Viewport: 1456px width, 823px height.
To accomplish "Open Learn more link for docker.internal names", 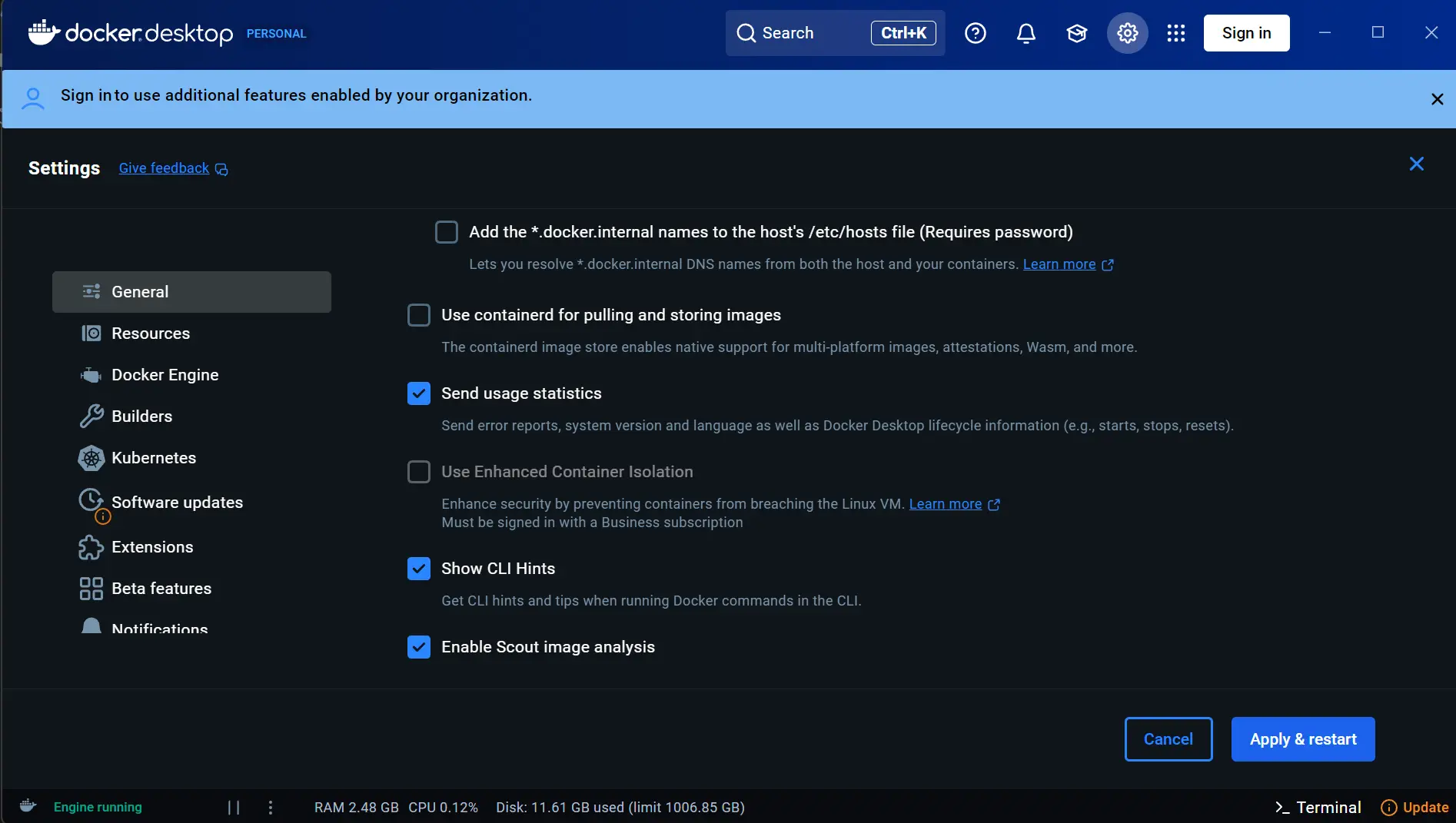I will point(1059,264).
